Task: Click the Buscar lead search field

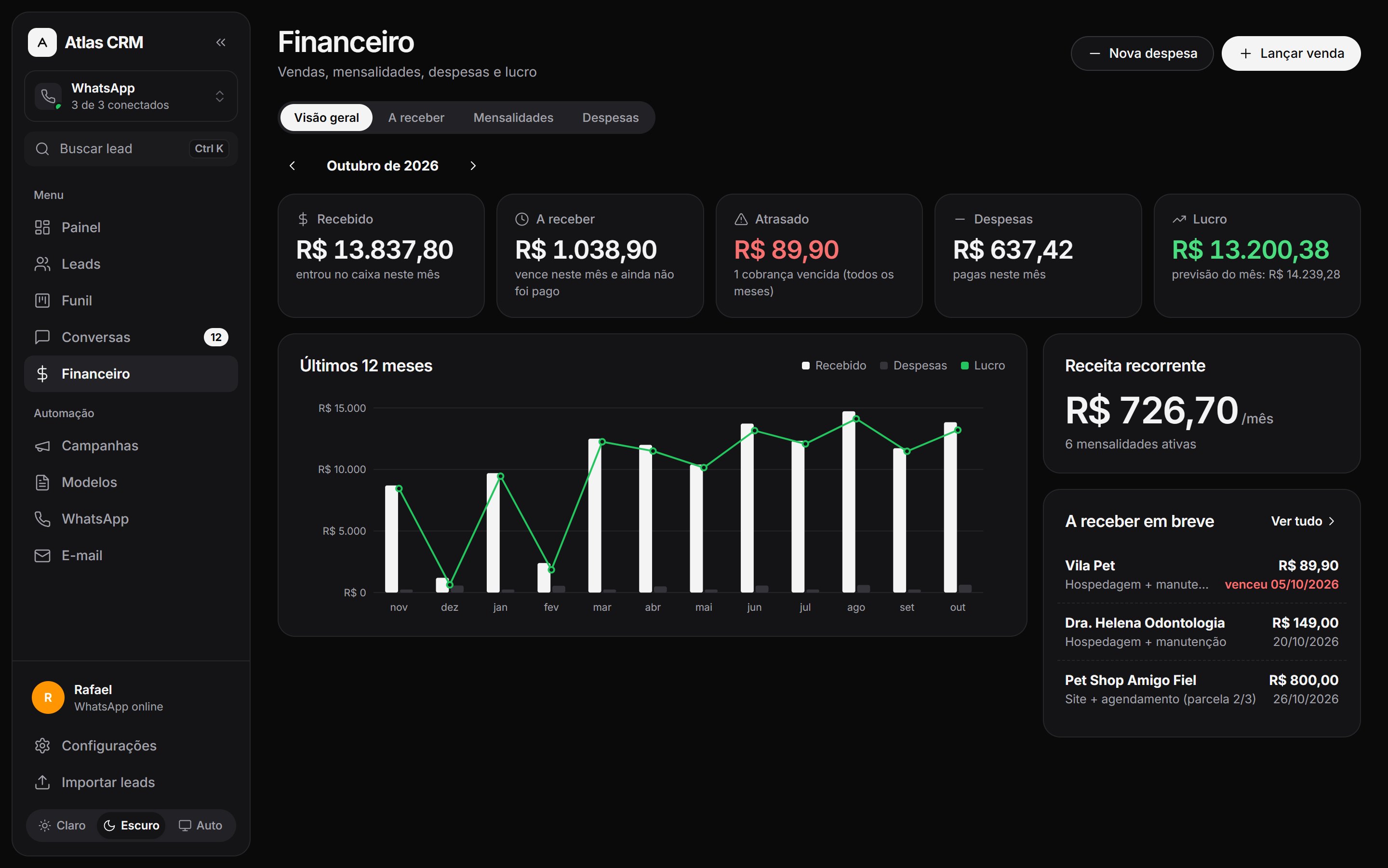Action: coord(131,149)
